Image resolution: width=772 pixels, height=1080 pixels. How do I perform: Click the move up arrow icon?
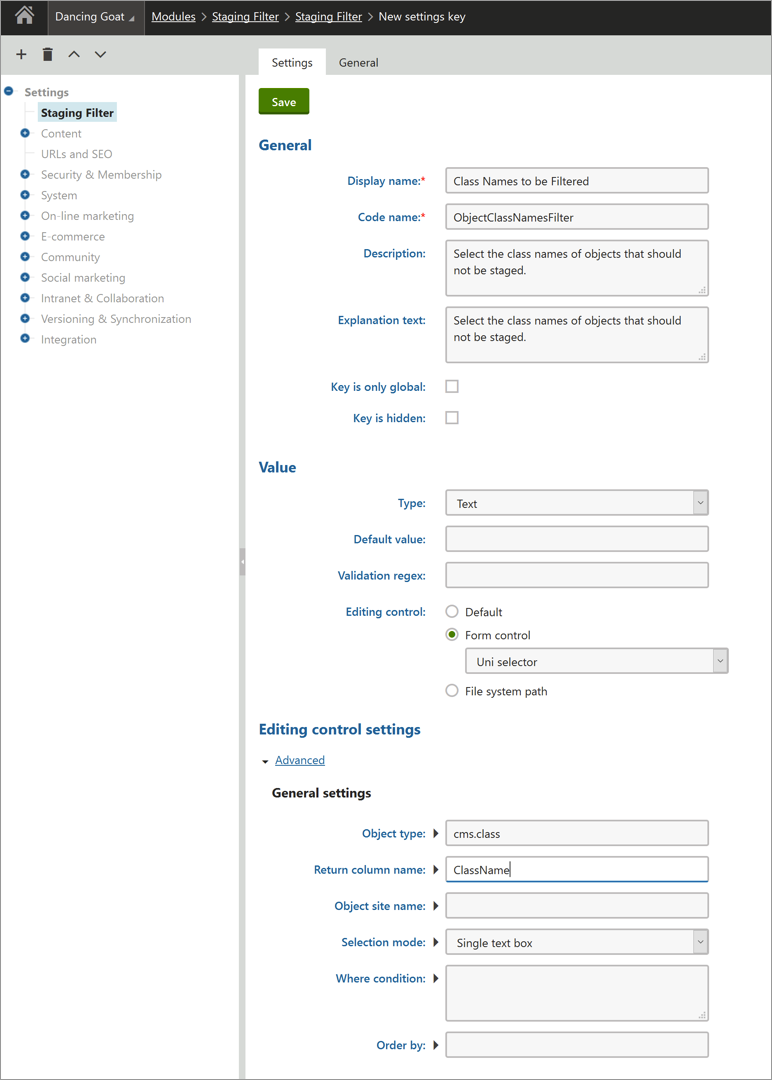click(x=74, y=54)
